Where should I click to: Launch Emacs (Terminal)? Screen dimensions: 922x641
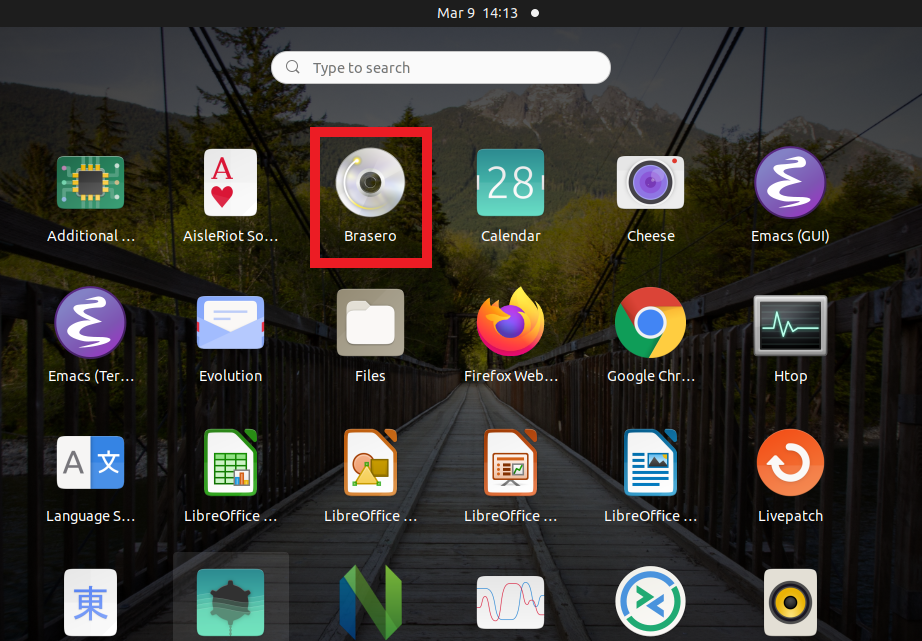(x=91, y=323)
